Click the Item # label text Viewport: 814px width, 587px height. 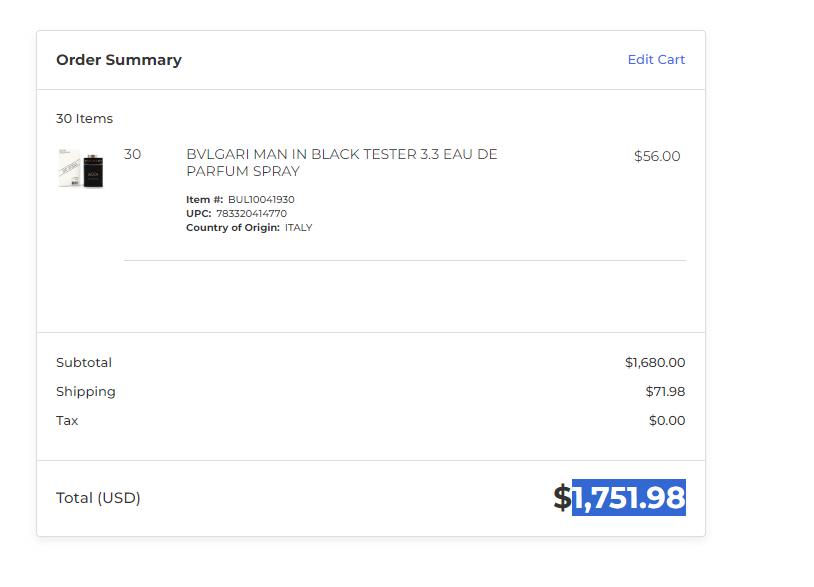click(x=205, y=200)
